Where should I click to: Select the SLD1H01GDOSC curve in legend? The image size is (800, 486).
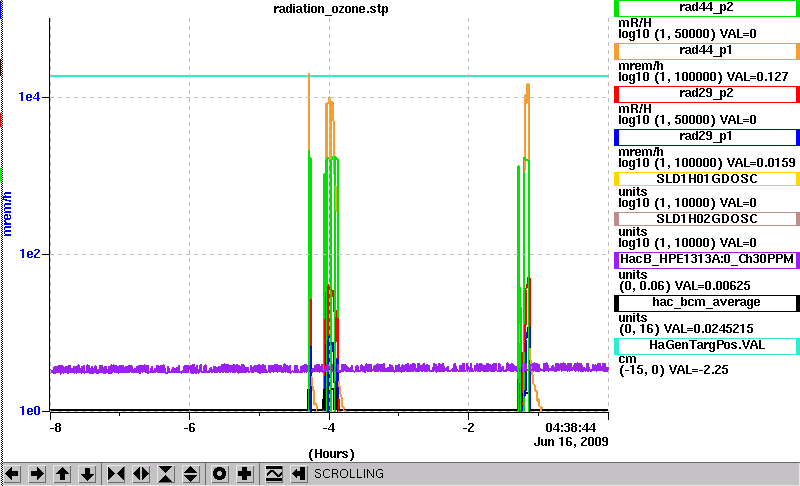707,179
